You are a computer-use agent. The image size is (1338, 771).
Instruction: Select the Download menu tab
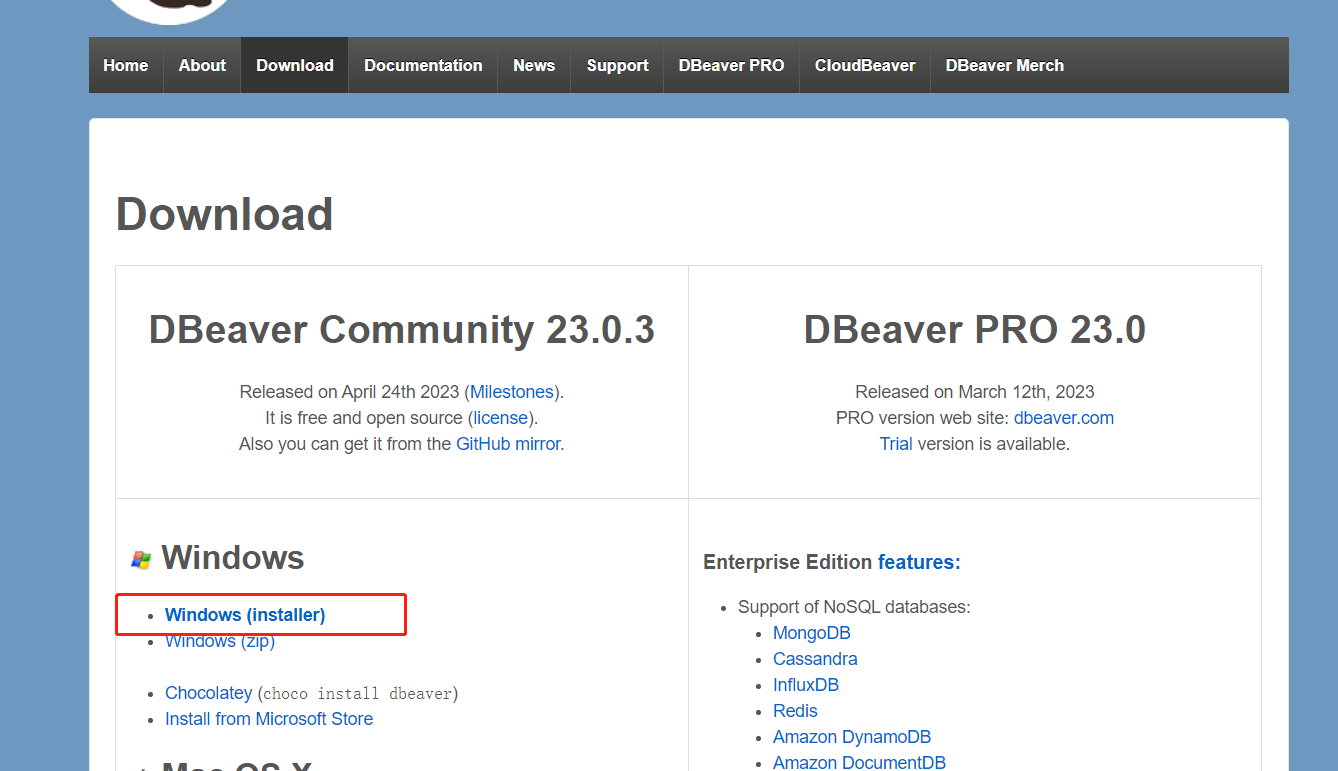(295, 65)
